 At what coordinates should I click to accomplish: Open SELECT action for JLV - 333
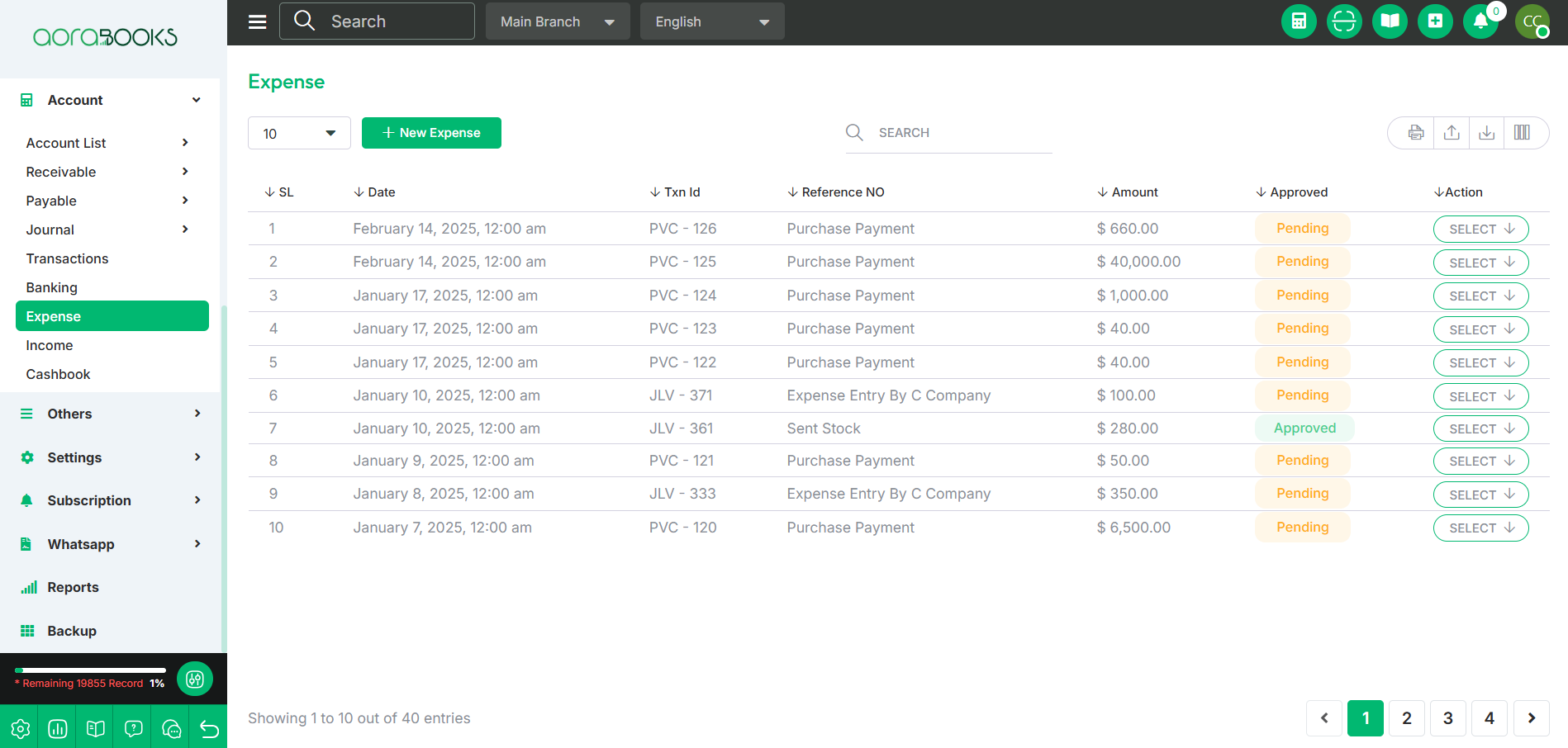point(1480,495)
